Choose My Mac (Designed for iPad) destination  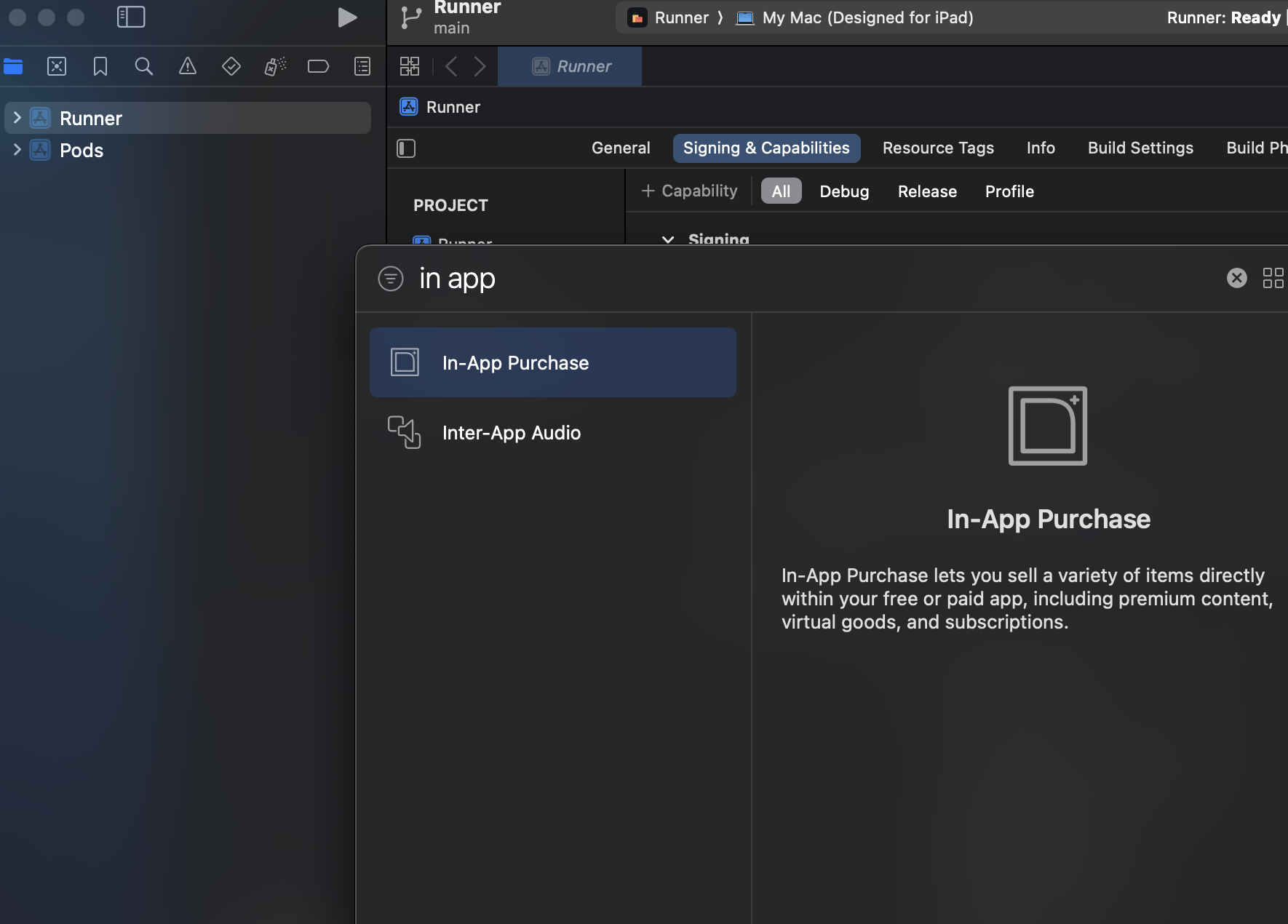(854, 17)
